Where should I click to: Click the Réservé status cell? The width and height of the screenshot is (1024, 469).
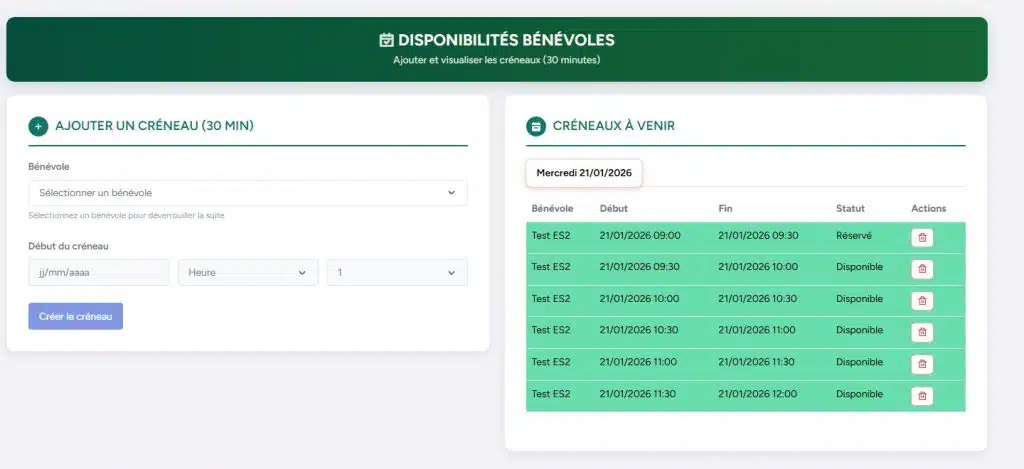point(854,236)
